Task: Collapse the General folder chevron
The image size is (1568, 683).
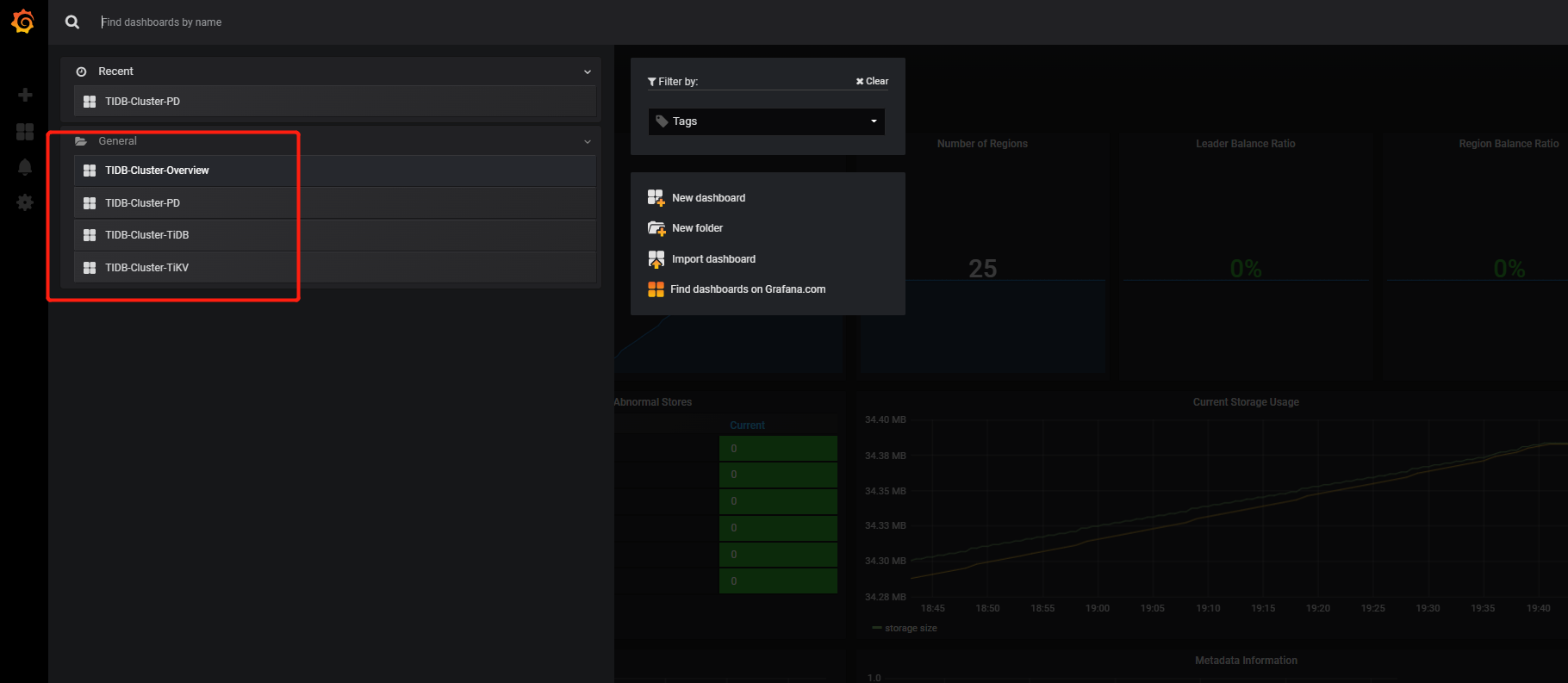Action: [x=588, y=142]
